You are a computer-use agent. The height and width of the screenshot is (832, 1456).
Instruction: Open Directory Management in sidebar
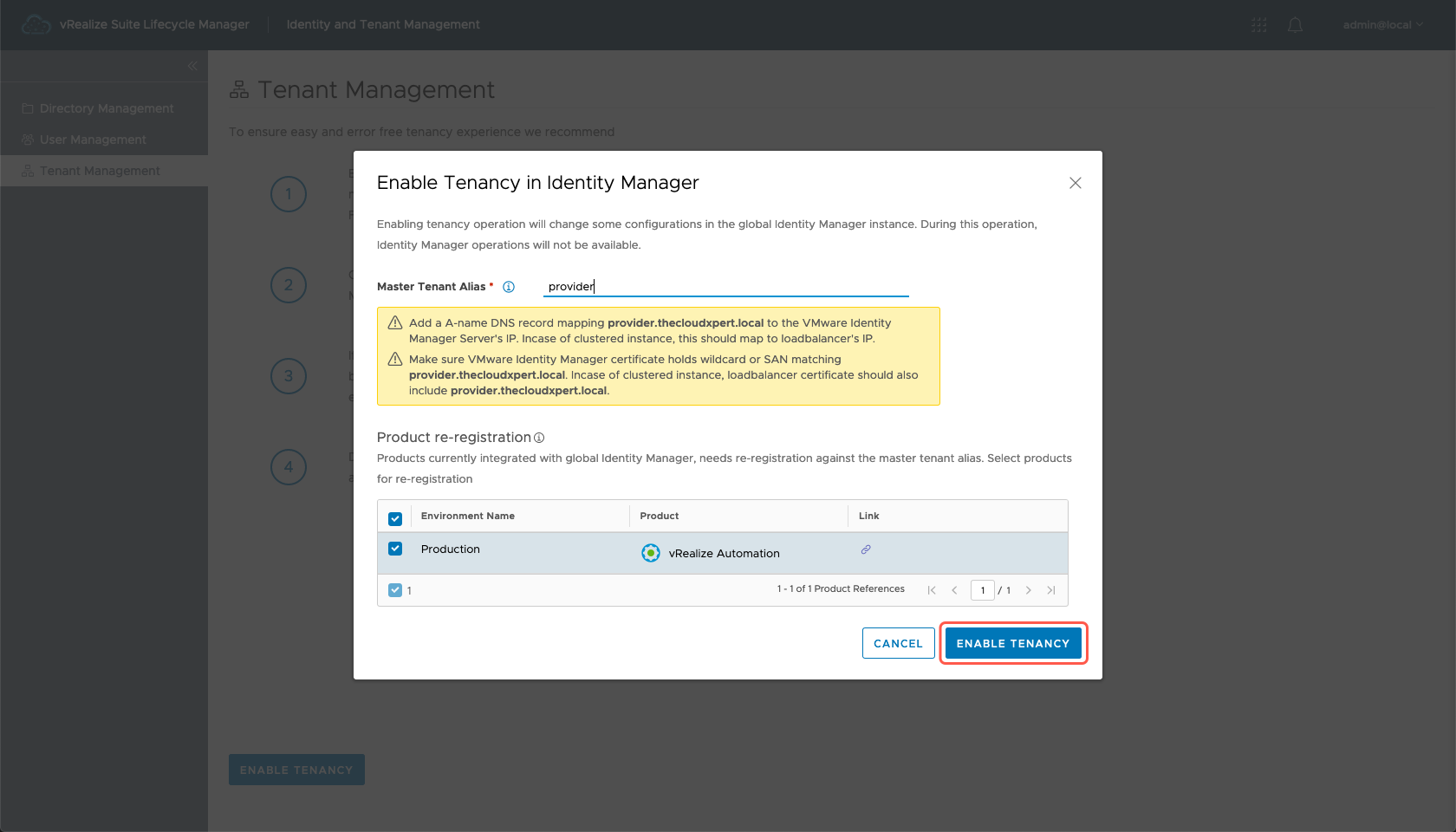[106, 108]
